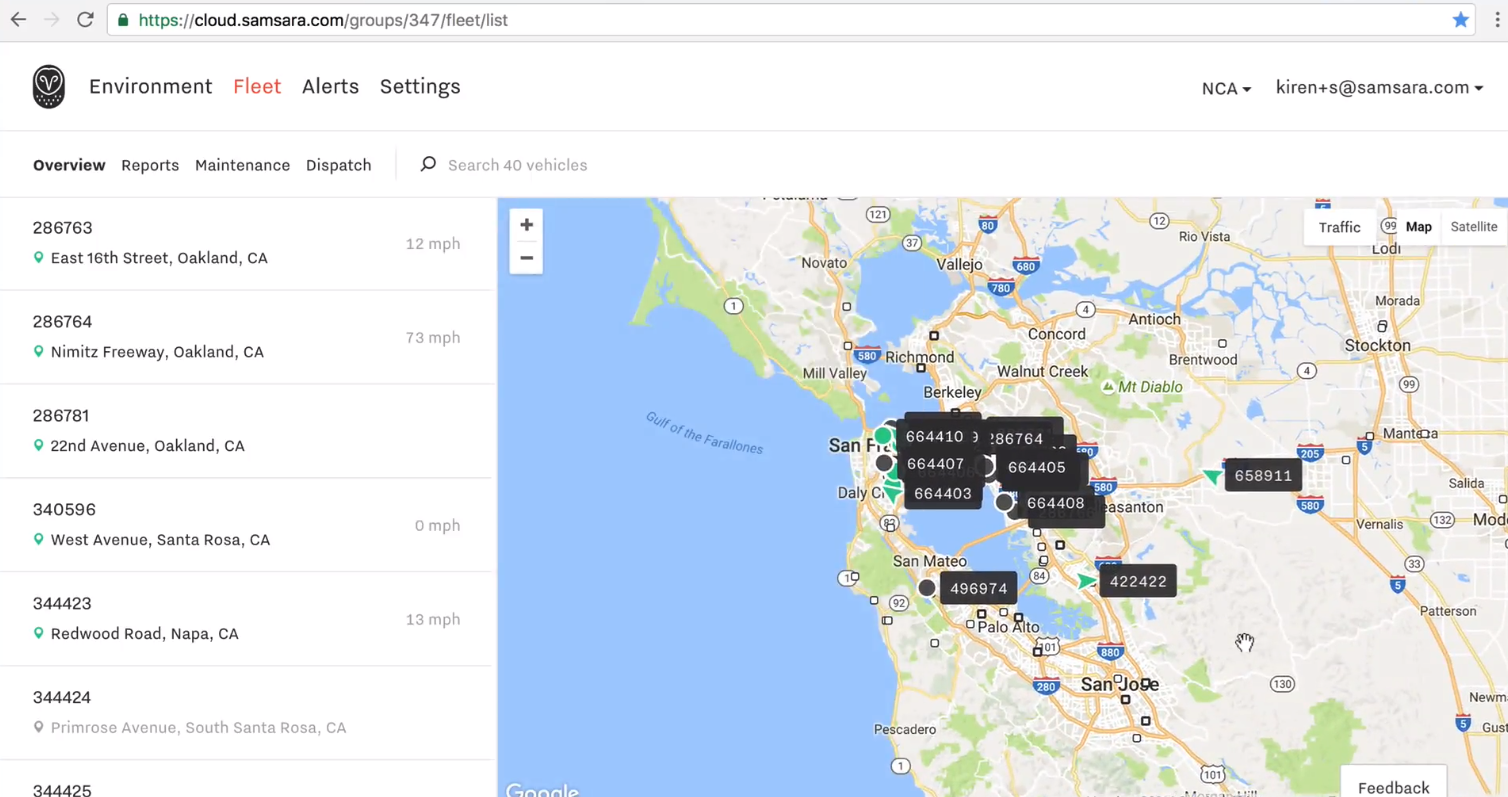
Task: Click the search magnifier icon
Action: coord(428,164)
